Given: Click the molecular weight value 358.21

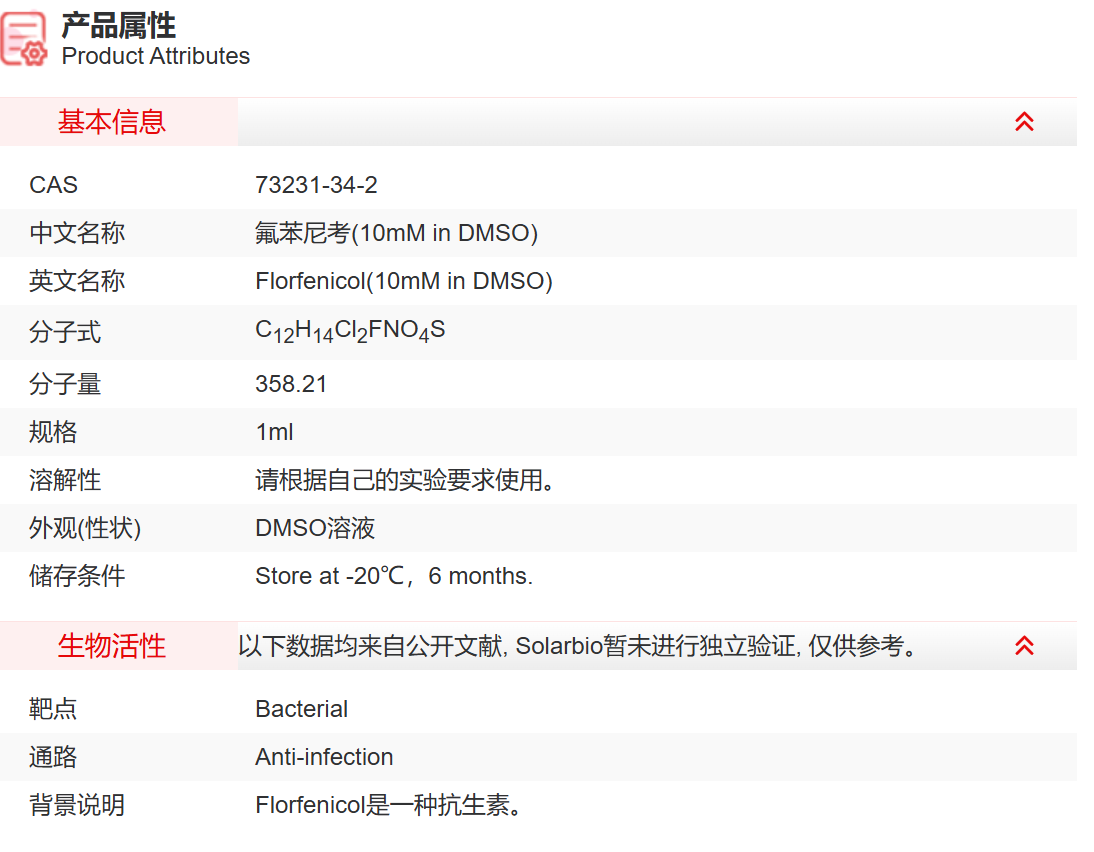Looking at the screenshot, I should point(291,384).
